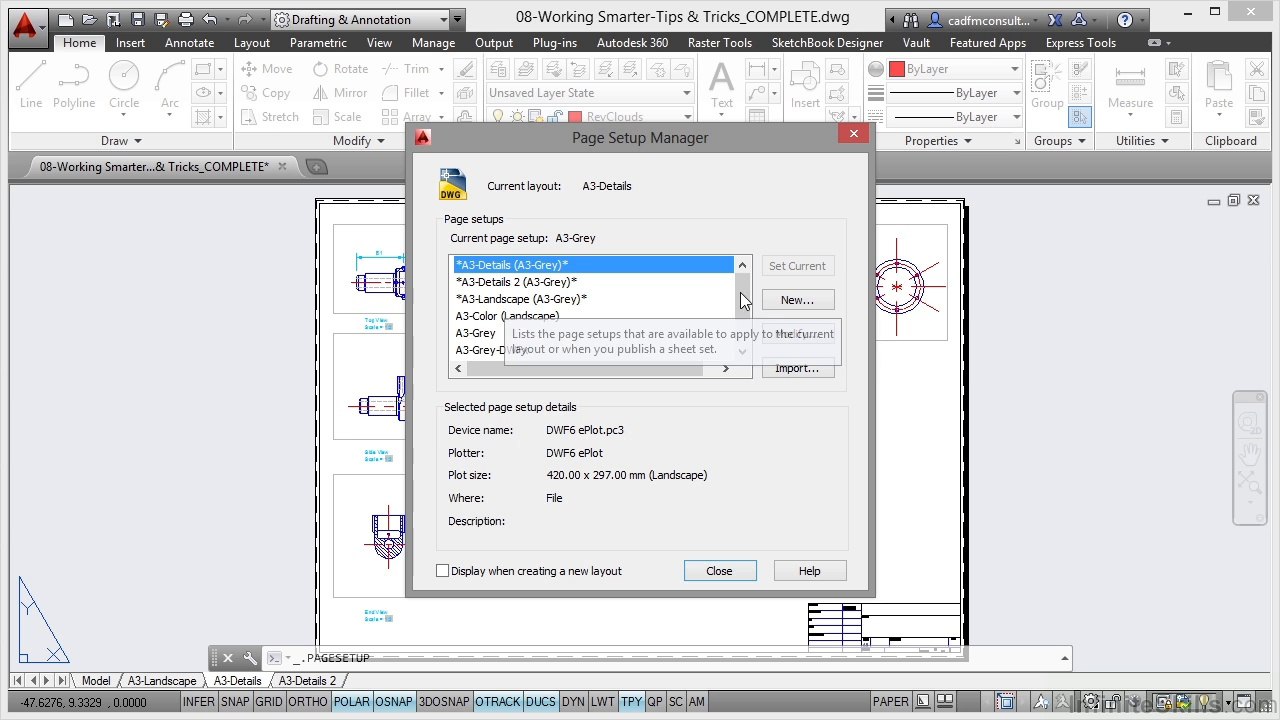
Task: Toggle OSNAP in status bar
Action: pos(393,702)
